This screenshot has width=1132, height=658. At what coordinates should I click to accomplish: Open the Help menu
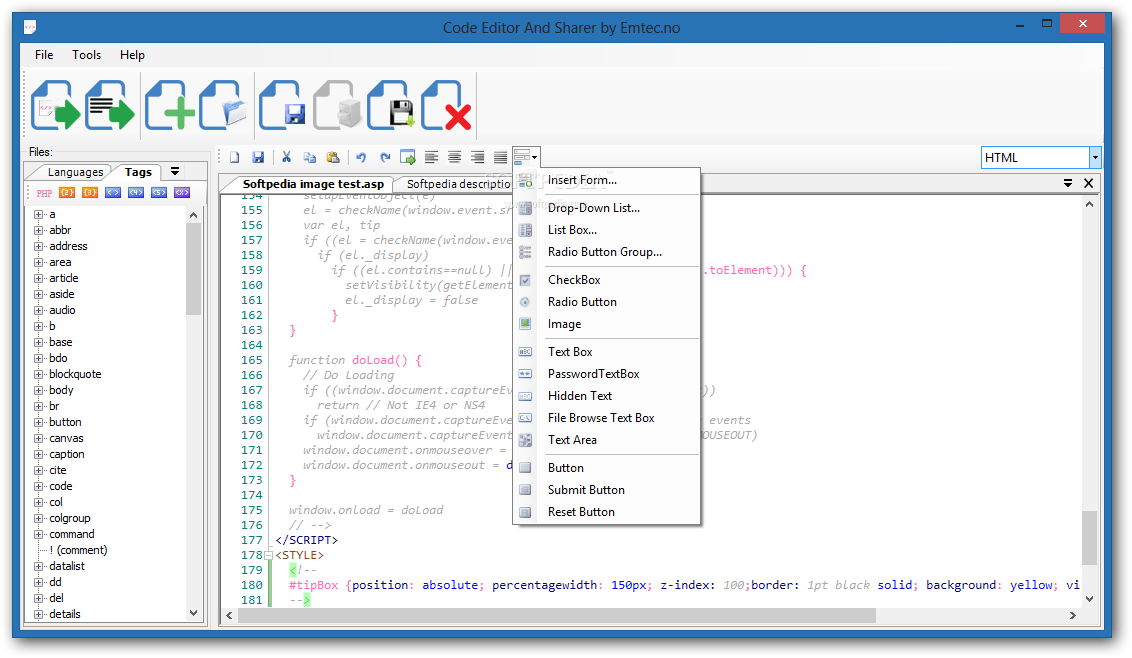tap(132, 55)
